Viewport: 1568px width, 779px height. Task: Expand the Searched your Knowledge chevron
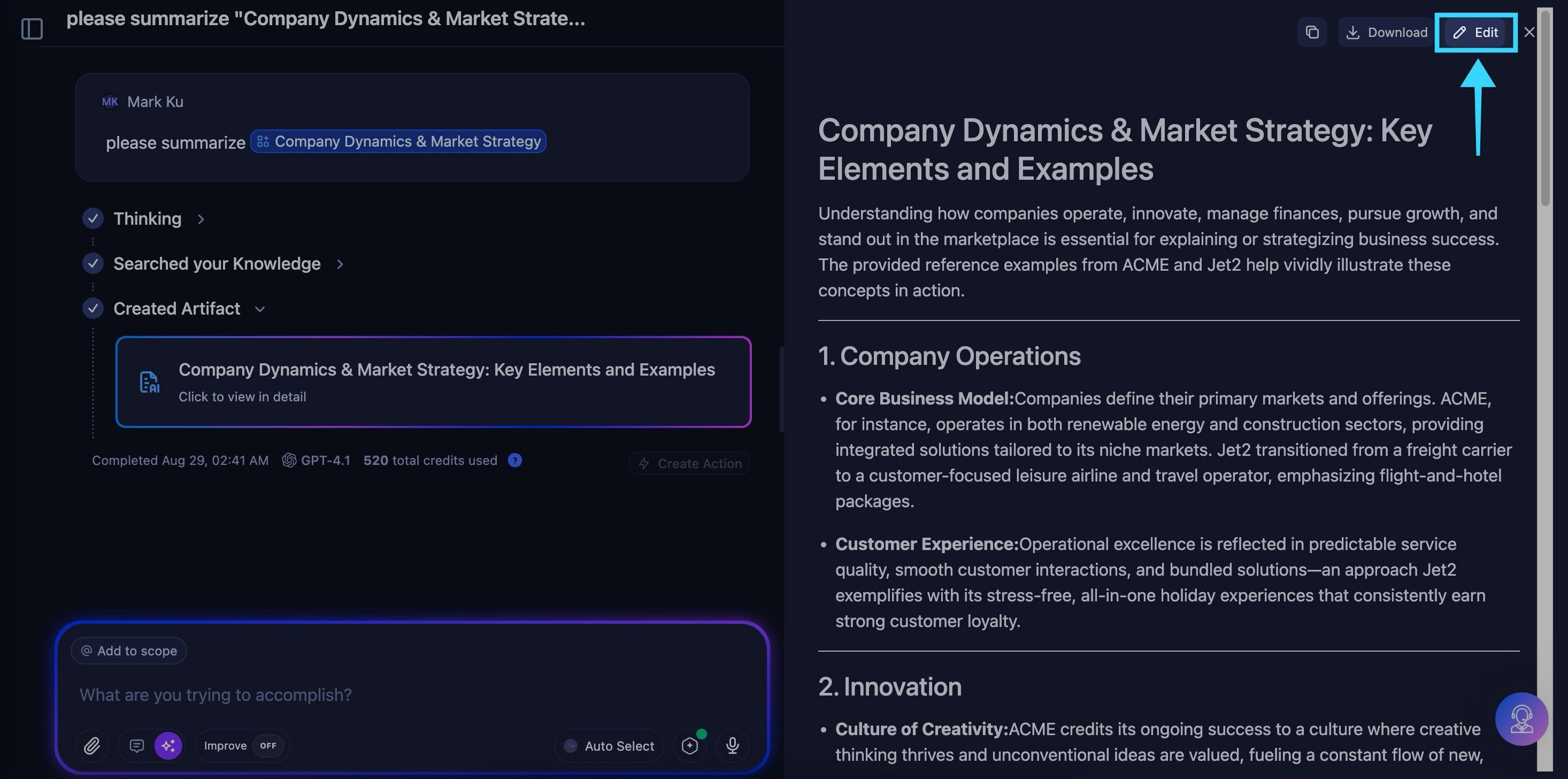pos(340,264)
